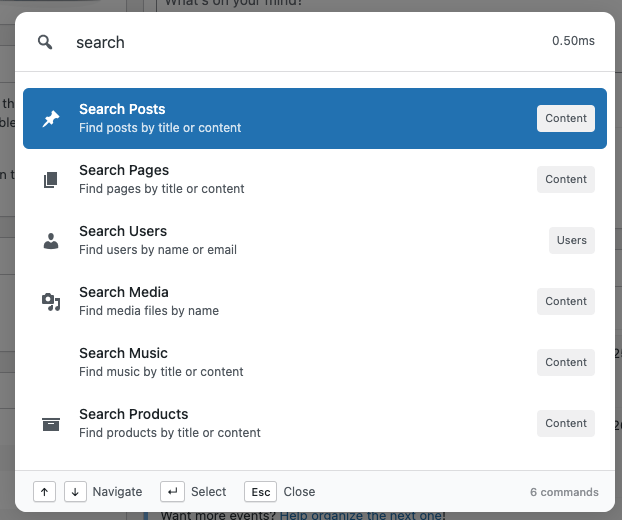The width and height of the screenshot is (622, 520).
Task: Choose the Search Users command
Action: pos(315,241)
